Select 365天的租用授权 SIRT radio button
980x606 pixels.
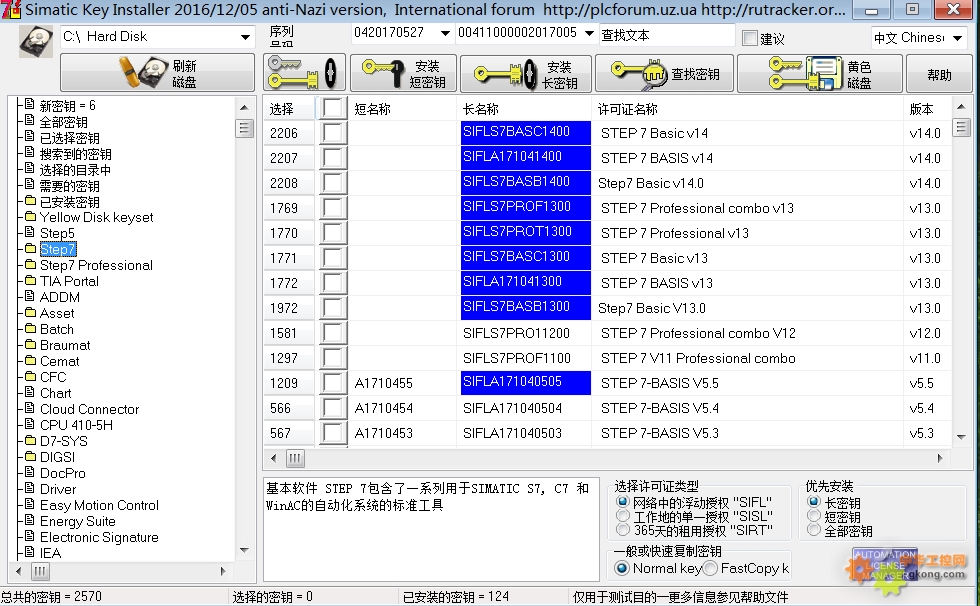622,530
